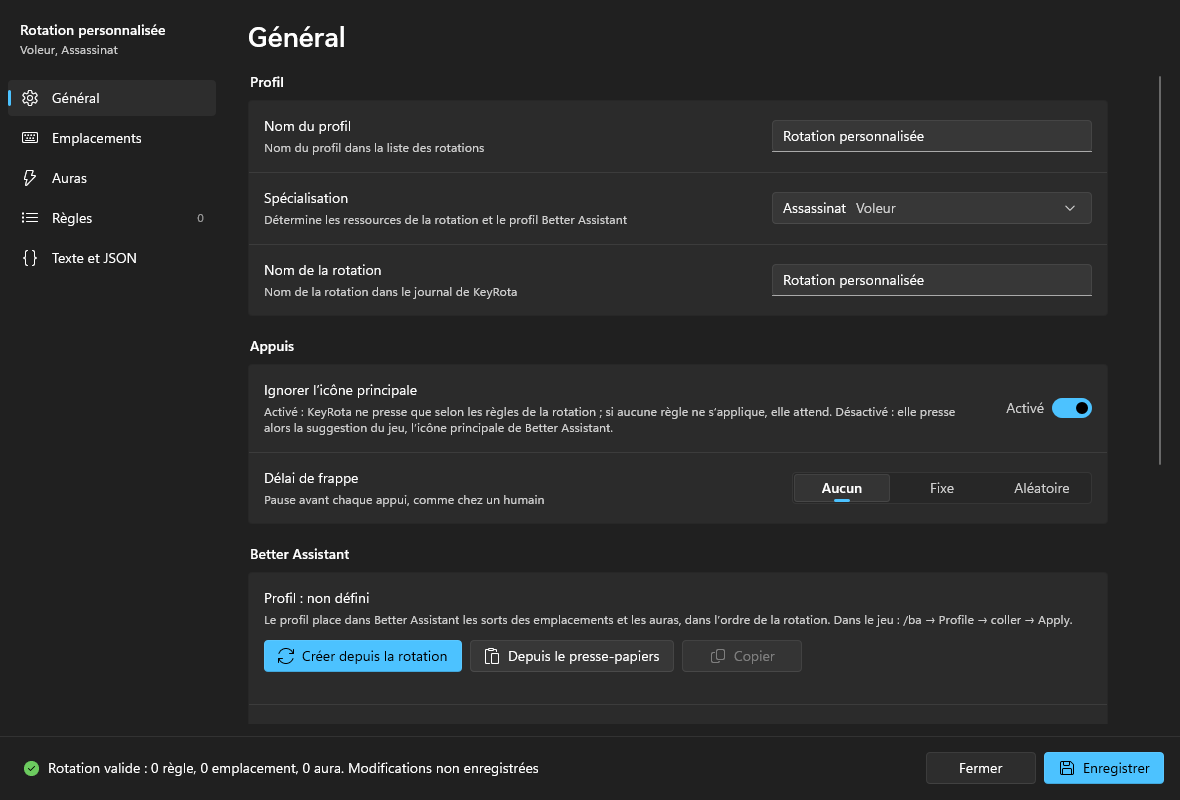The height and width of the screenshot is (800, 1180).
Task: Open the Texte et JSON section
Action: [112, 257]
